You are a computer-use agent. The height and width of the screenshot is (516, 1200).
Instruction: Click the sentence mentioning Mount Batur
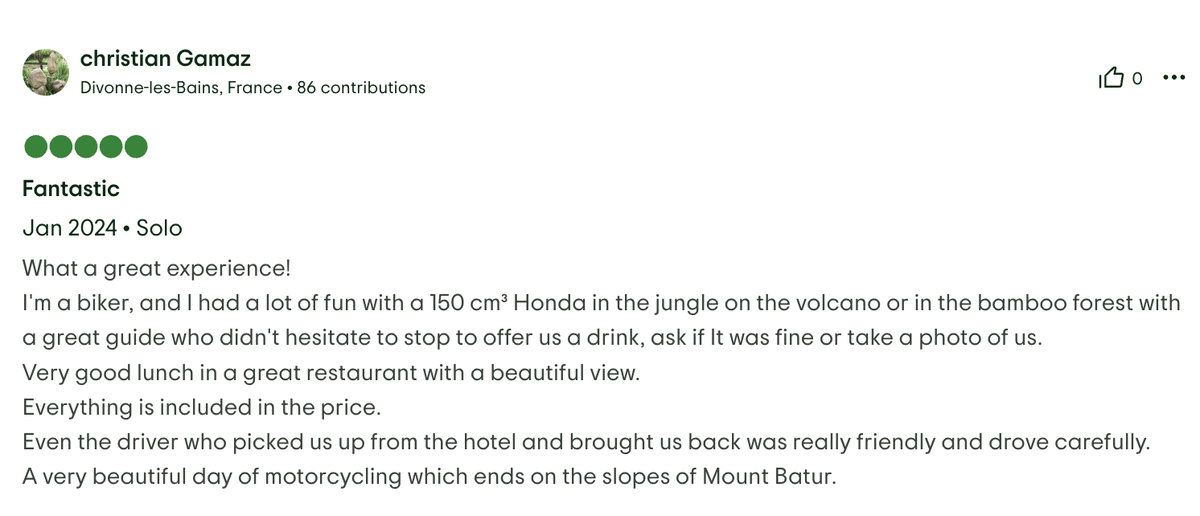click(x=428, y=476)
